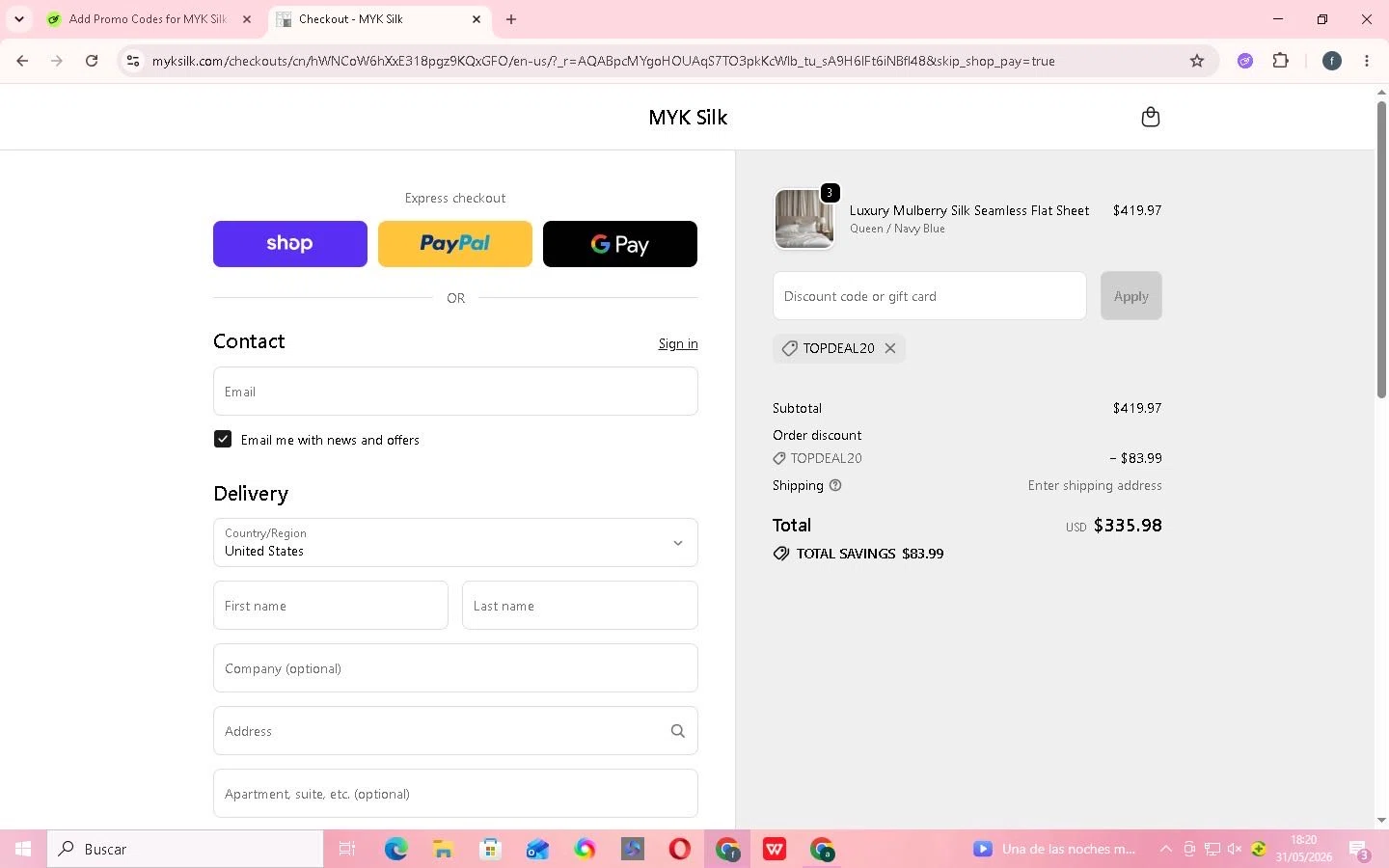1389x868 pixels.
Task: Click the media widget Una de las noches
Action: [1055, 849]
